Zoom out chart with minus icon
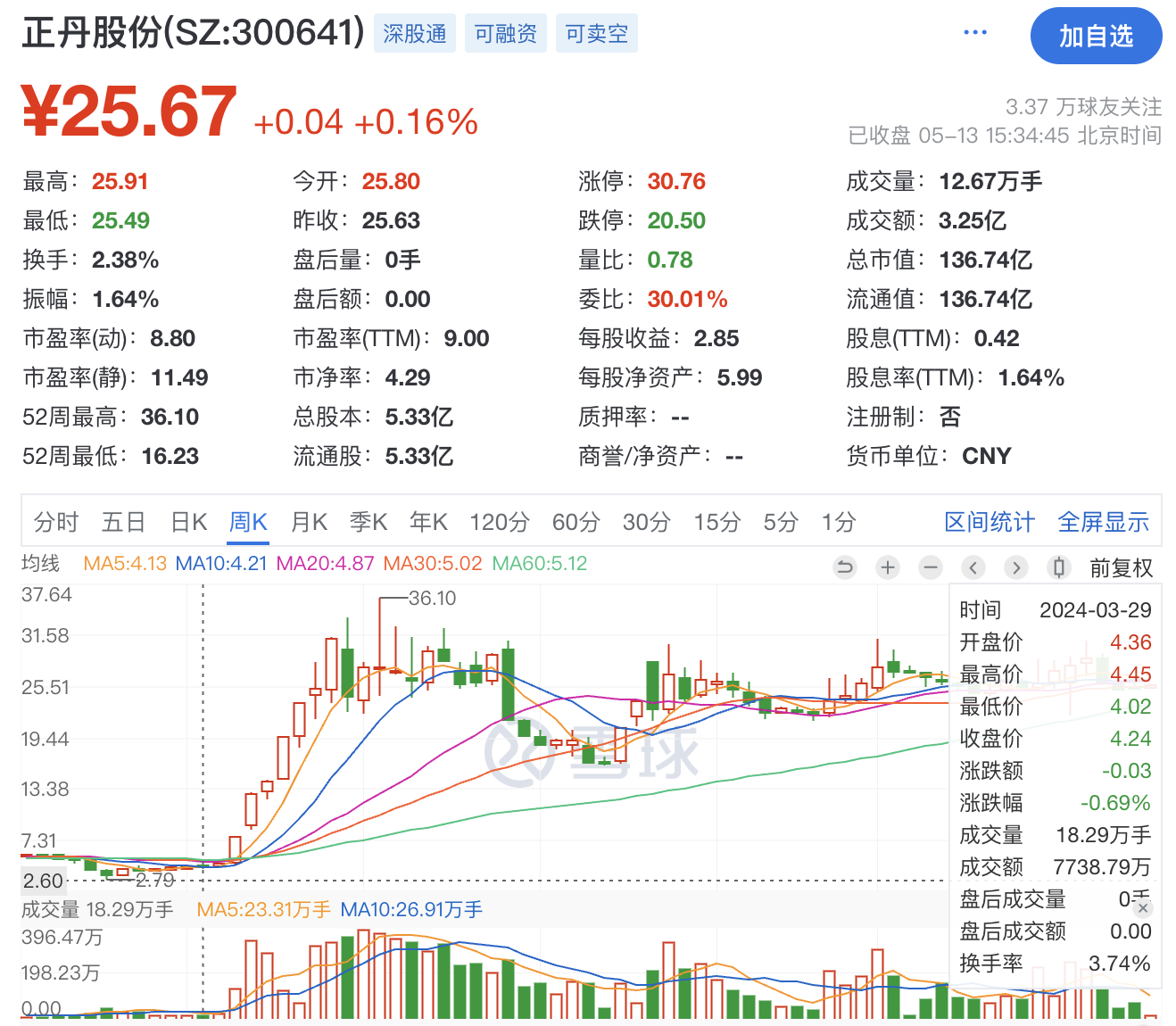 click(930, 567)
